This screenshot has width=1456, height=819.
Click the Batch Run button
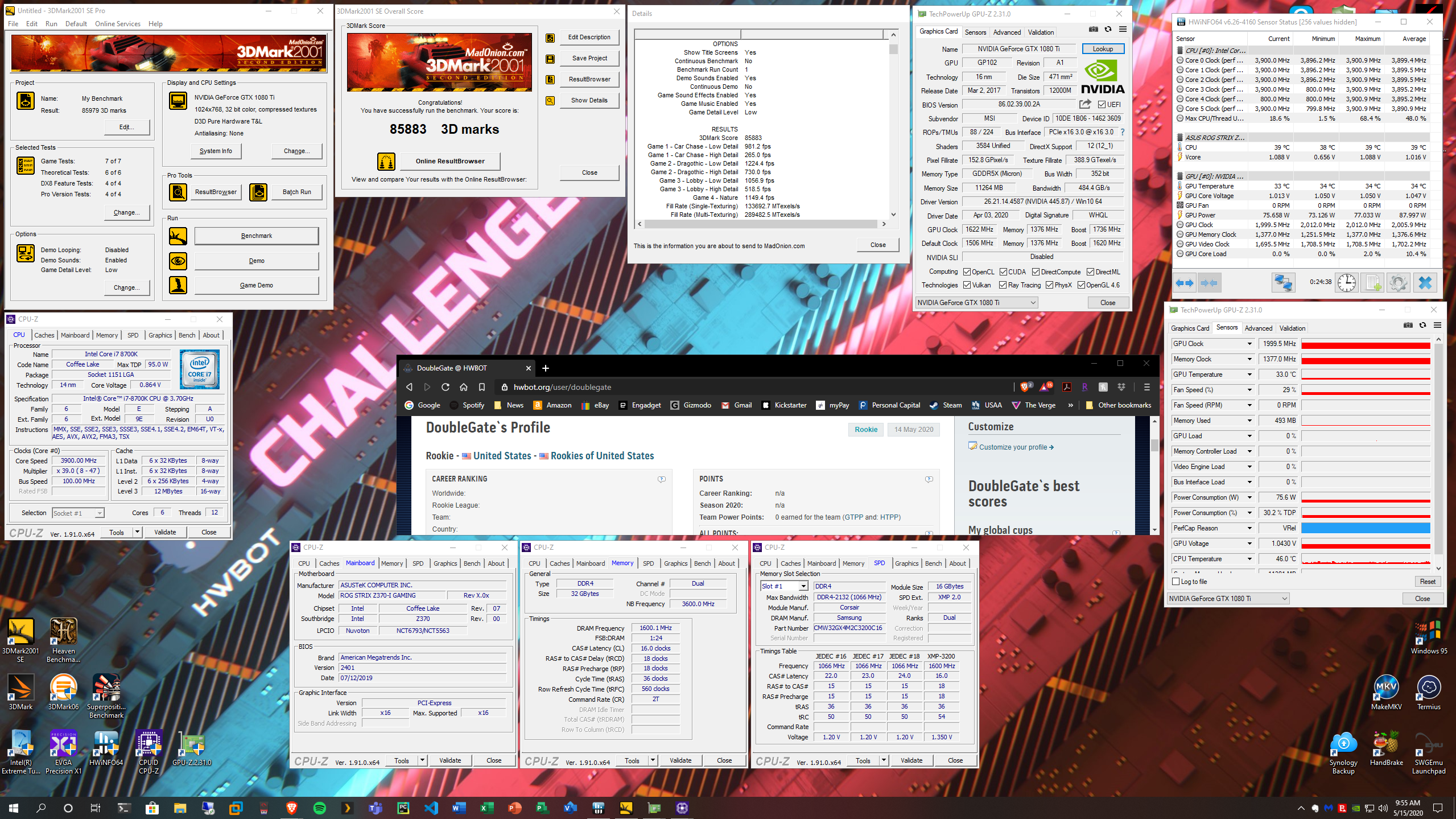[296, 192]
